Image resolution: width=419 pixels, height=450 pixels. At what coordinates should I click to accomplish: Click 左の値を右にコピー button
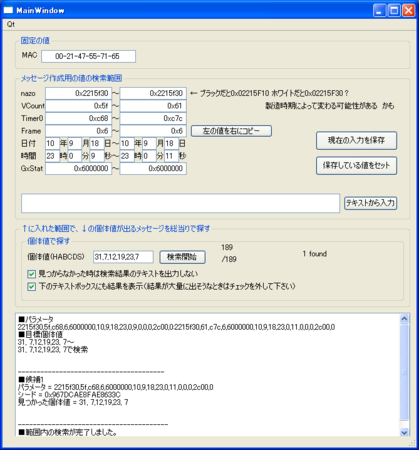[231, 131]
